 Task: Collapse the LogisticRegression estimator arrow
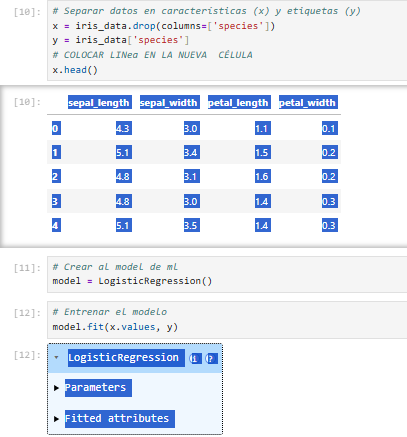click(x=56, y=358)
